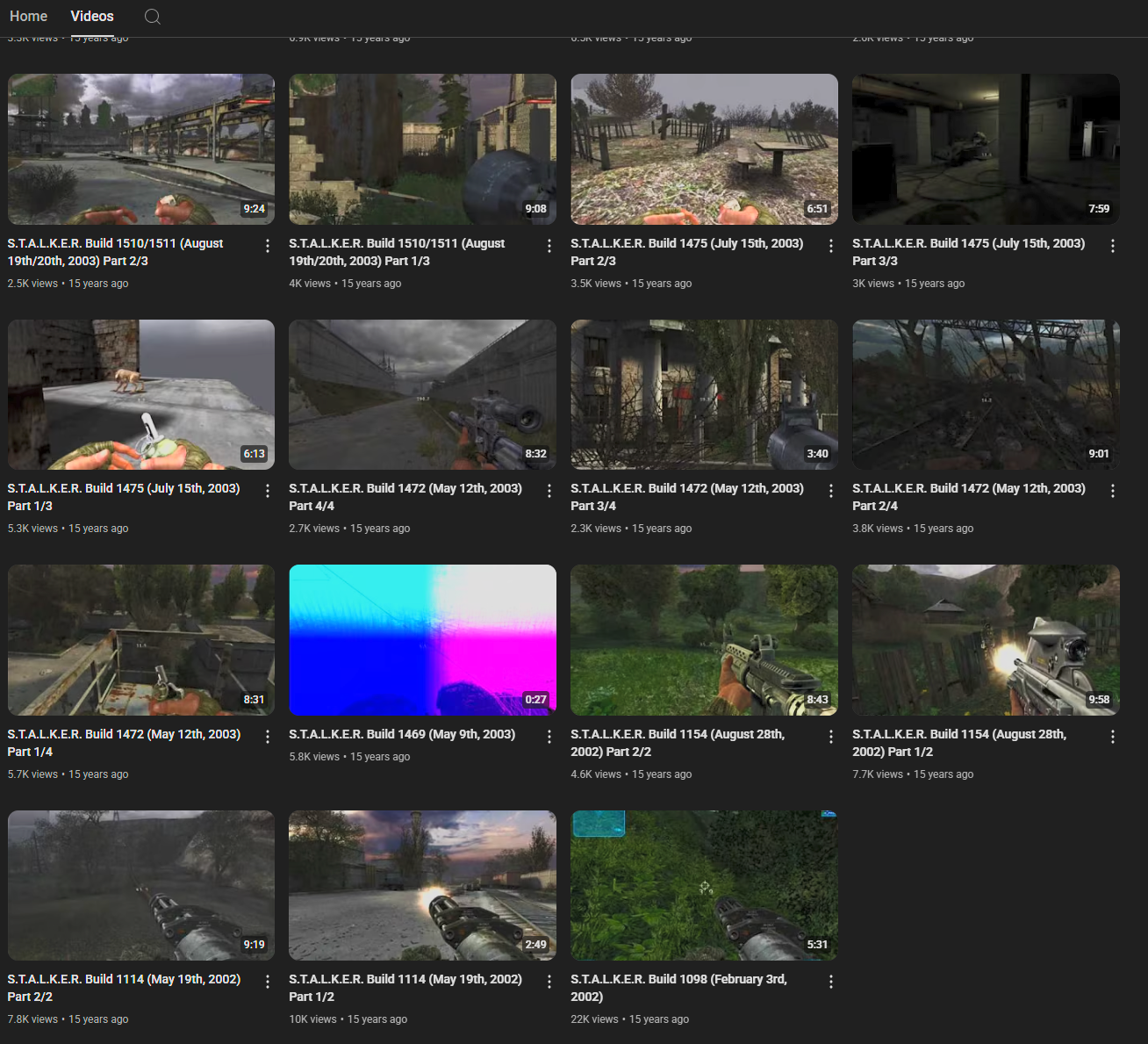Screen dimensions: 1148x1044
Task: Open options menu for Build 1098 video
Action: click(x=831, y=982)
